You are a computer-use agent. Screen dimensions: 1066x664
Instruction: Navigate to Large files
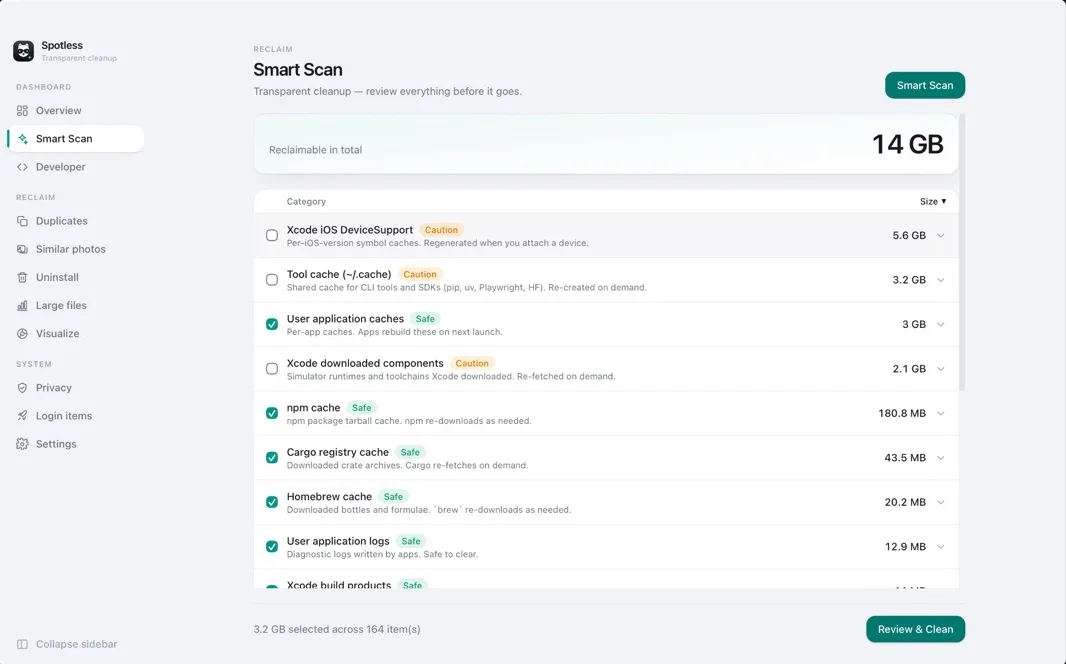(x=75, y=306)
